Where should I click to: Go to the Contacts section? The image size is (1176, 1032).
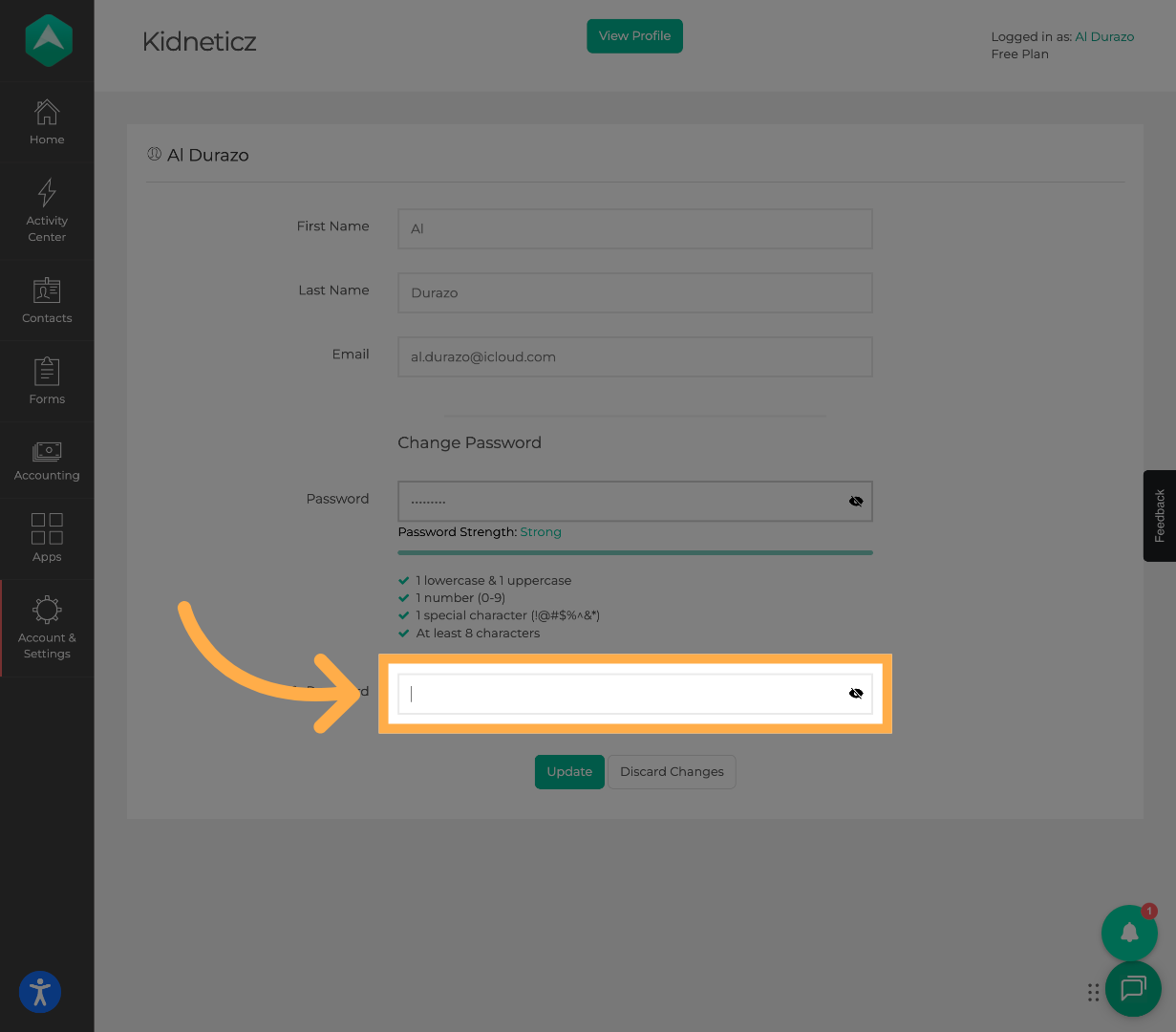coord(46,301)
